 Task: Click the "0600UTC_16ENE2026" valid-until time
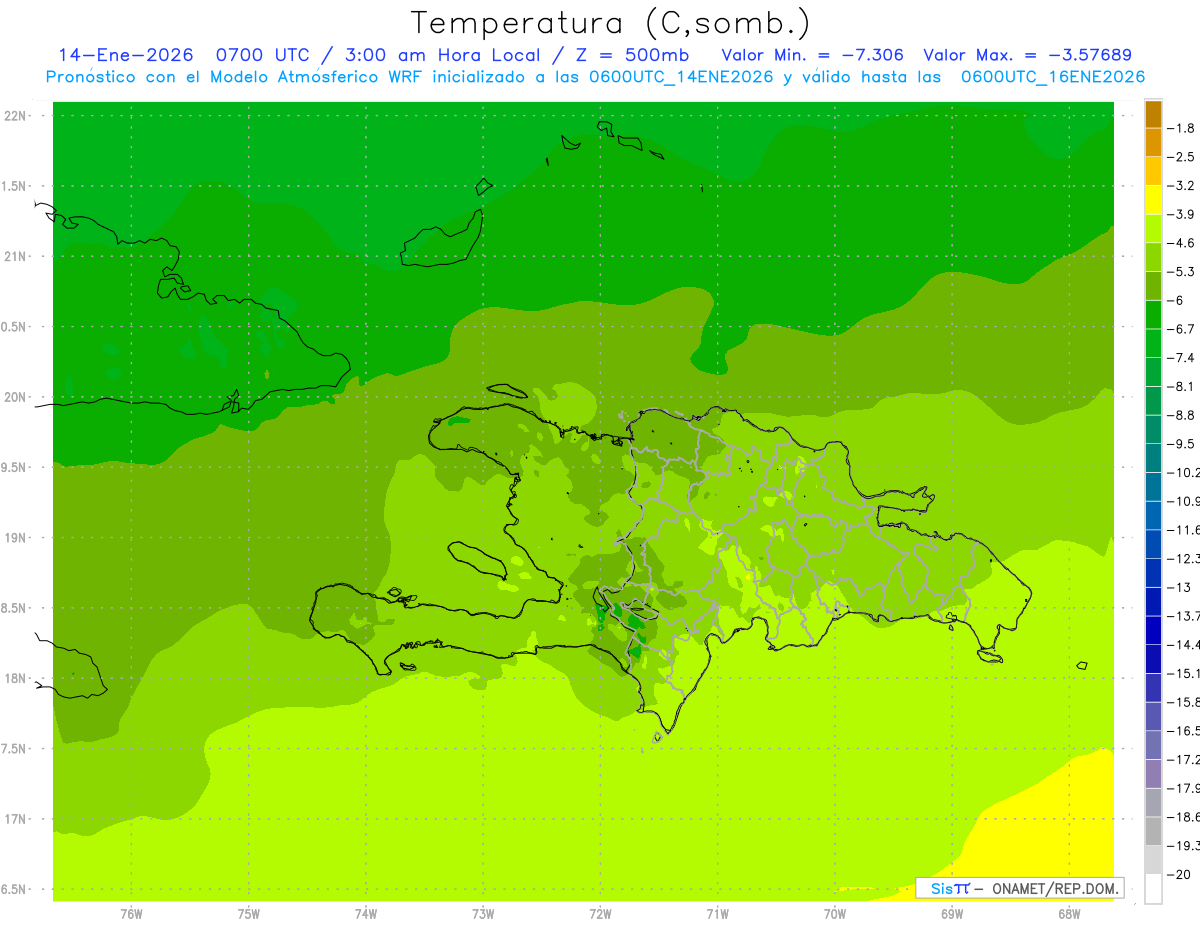pyautogui.click(x=1053, y=77)
